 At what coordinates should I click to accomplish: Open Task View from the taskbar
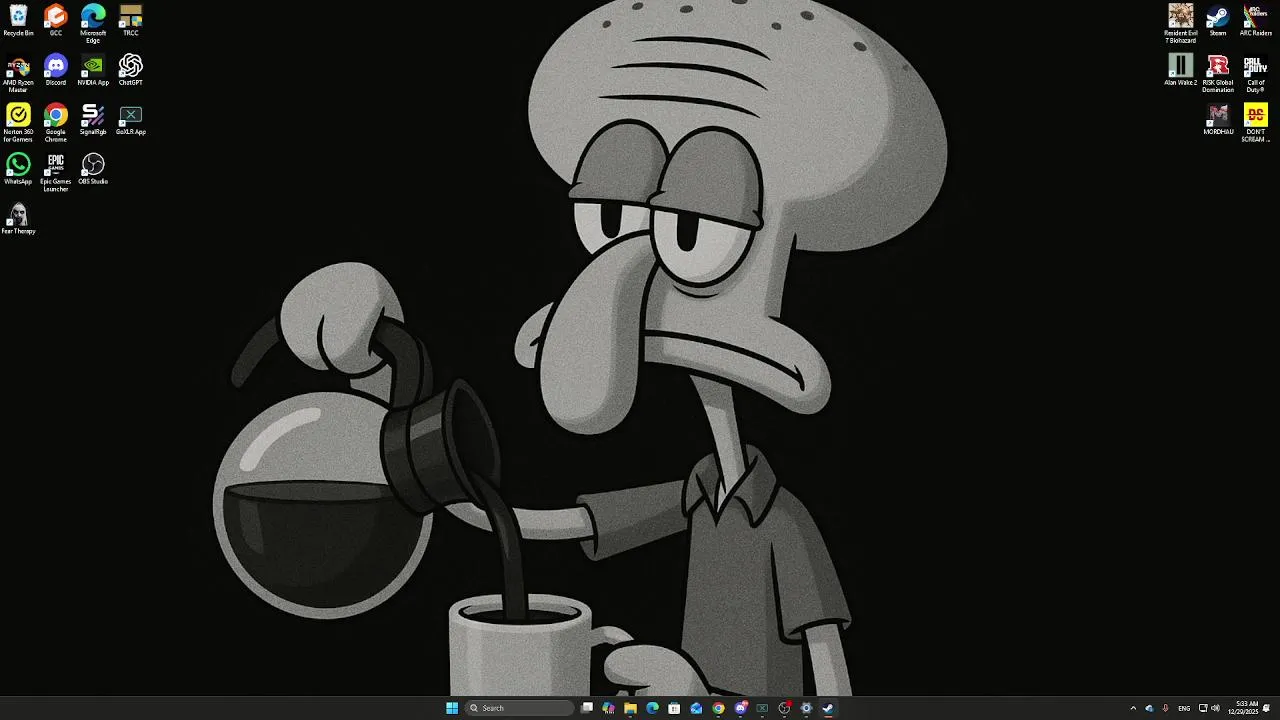click(x=587, y=708)
